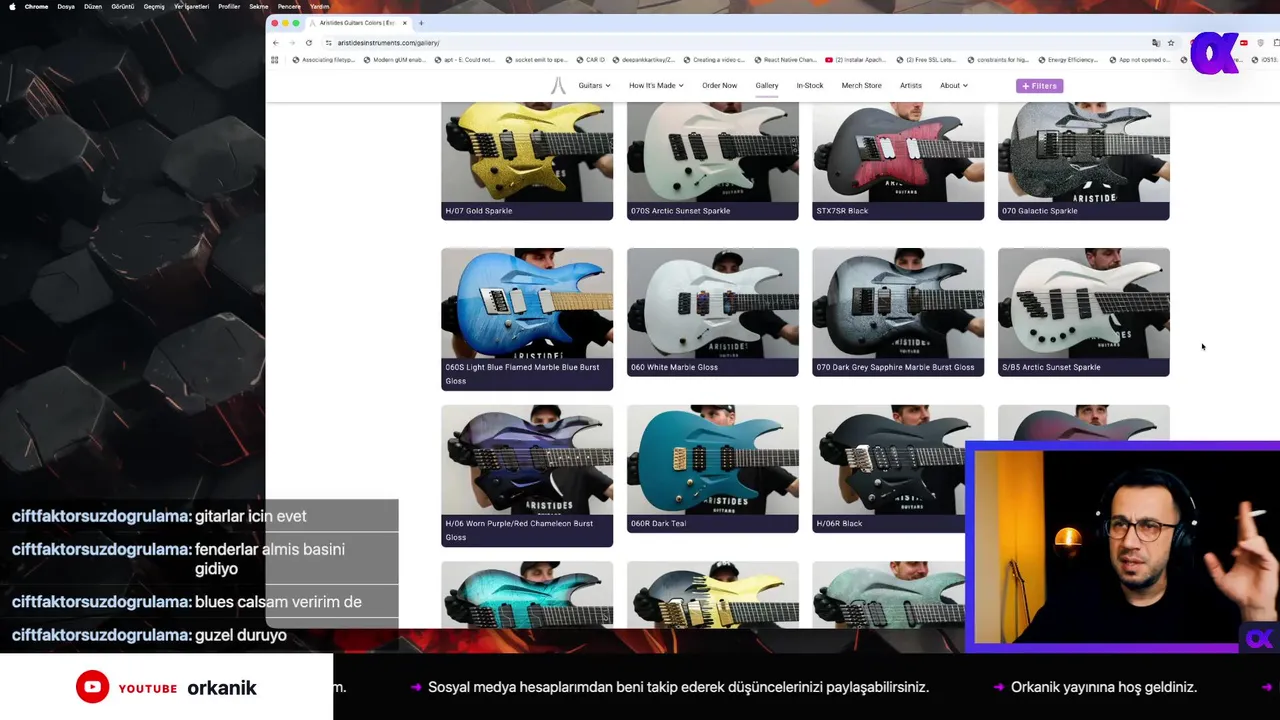1280x720 pixels.
Task: Open the 070S Arctic Sunset Sparkle guitar photo
Action: [x=713, y=152]
